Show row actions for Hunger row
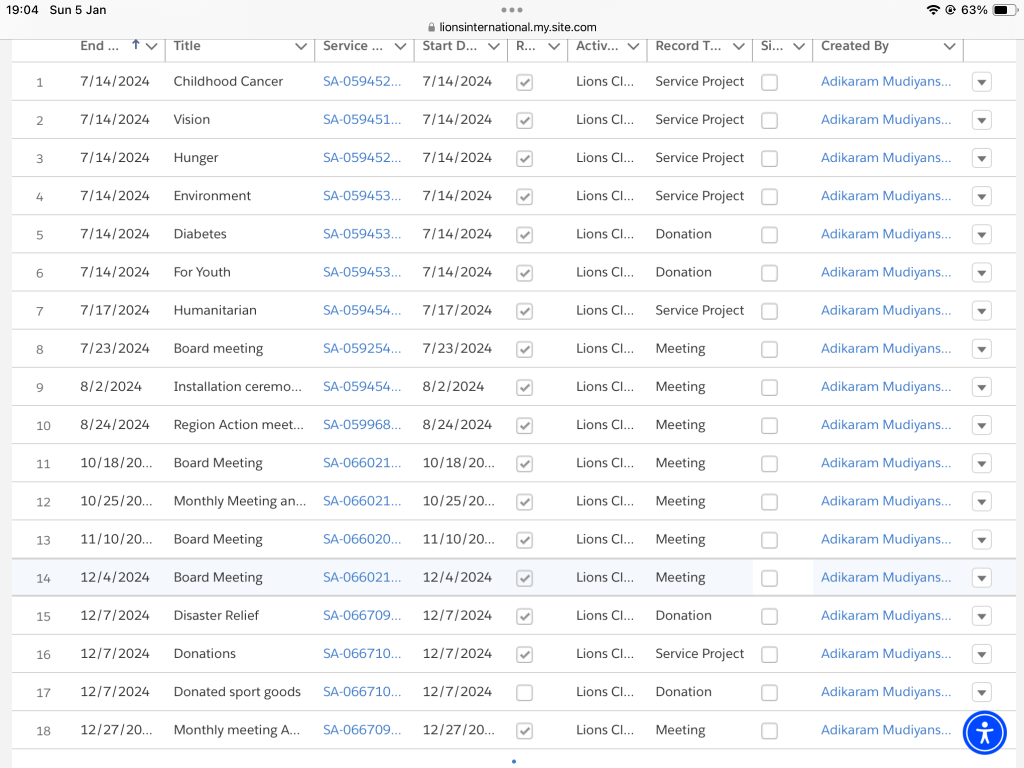This screenshot has height=768, width=1024. point(982,159)
